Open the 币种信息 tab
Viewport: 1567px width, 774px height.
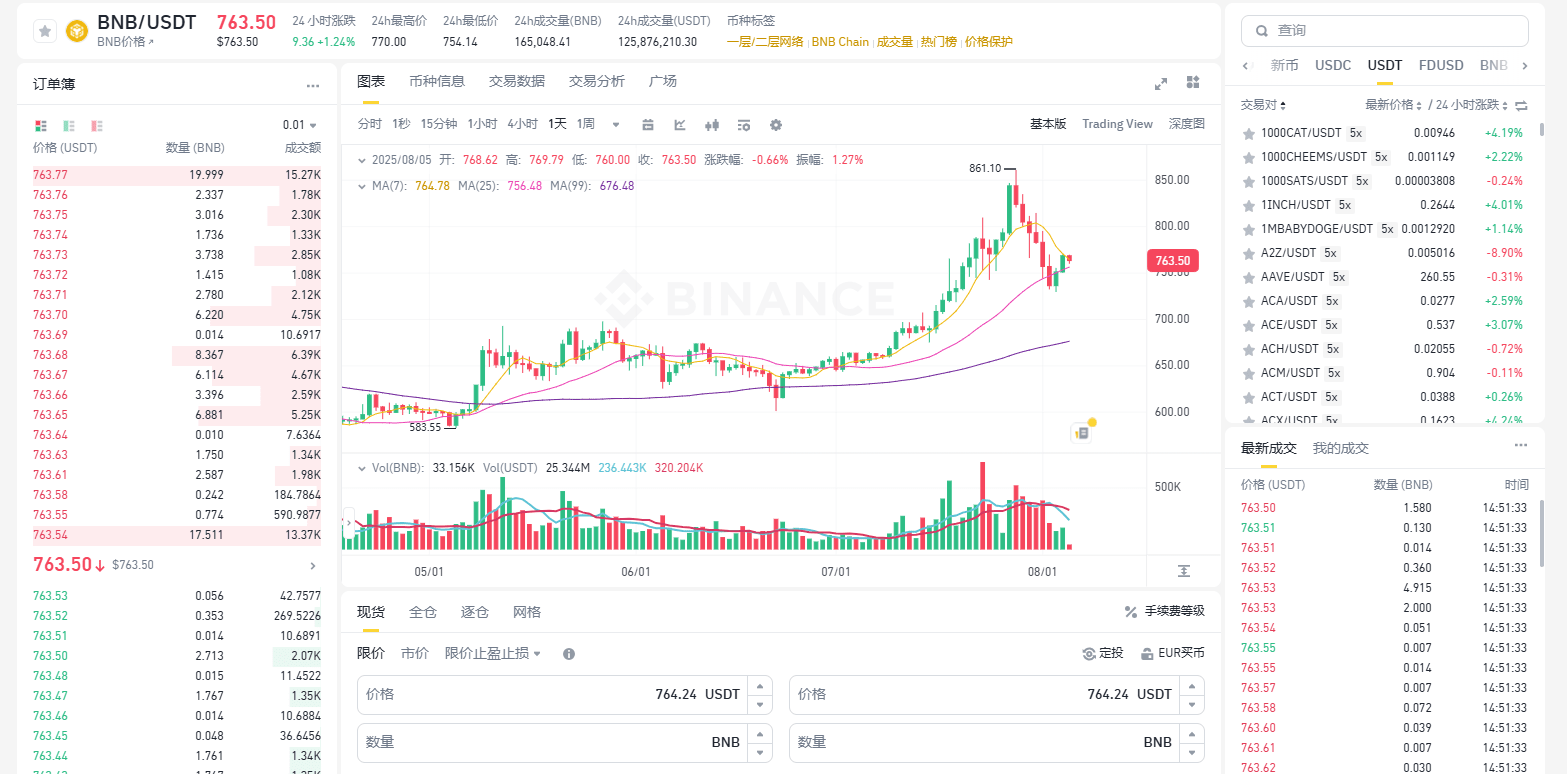437,81
